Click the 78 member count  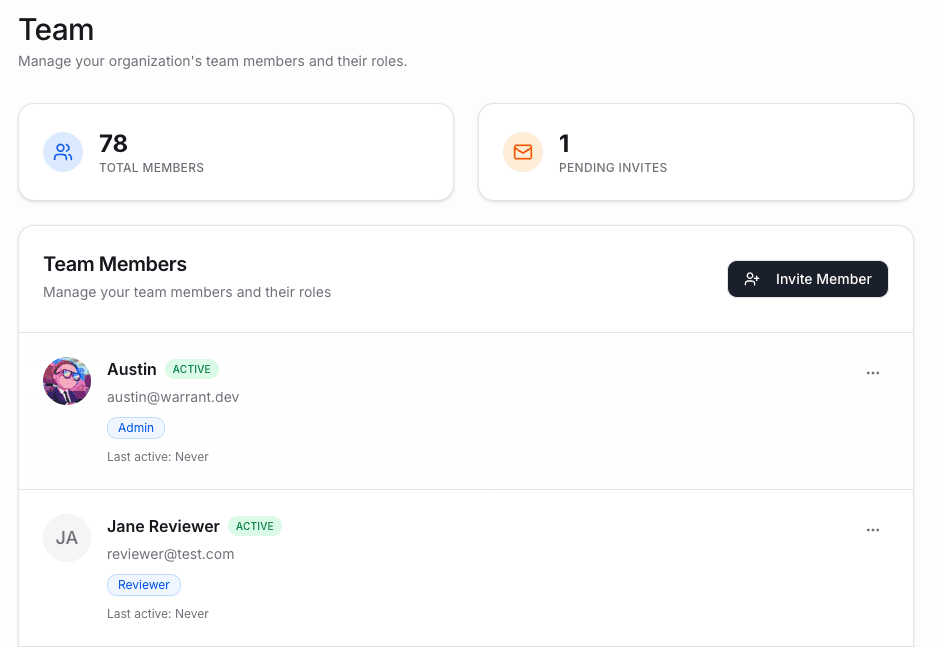113,143
